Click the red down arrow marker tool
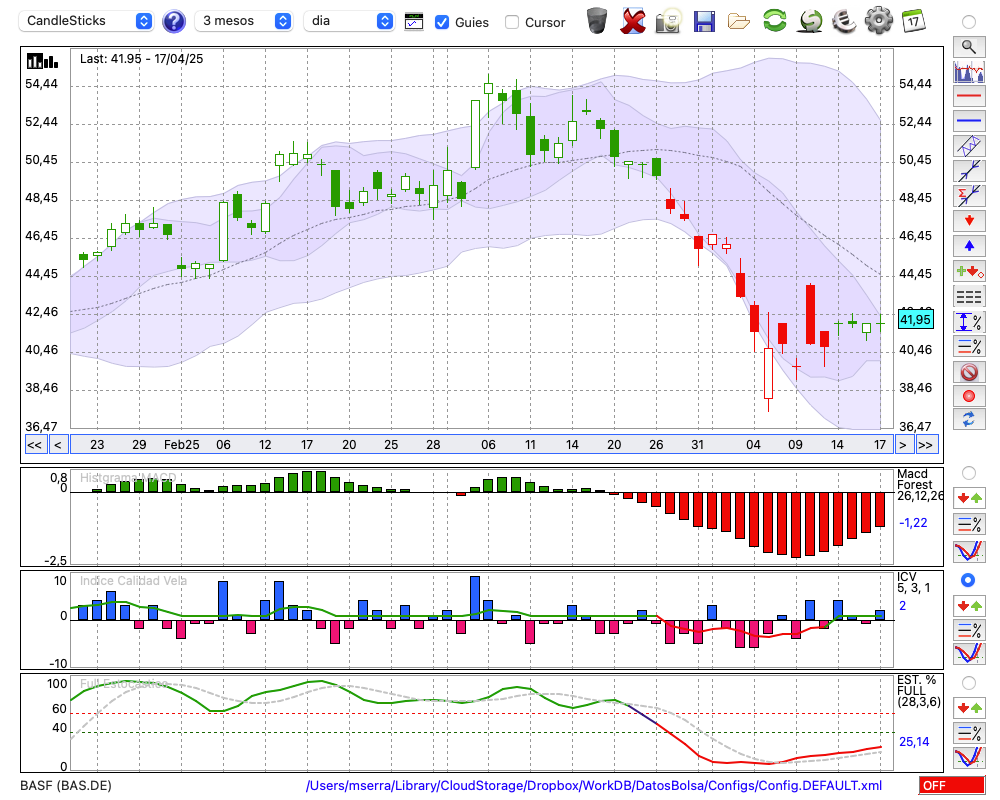Image resolution: width=1000 pixels, height=800 pixels. pos(969,221)
